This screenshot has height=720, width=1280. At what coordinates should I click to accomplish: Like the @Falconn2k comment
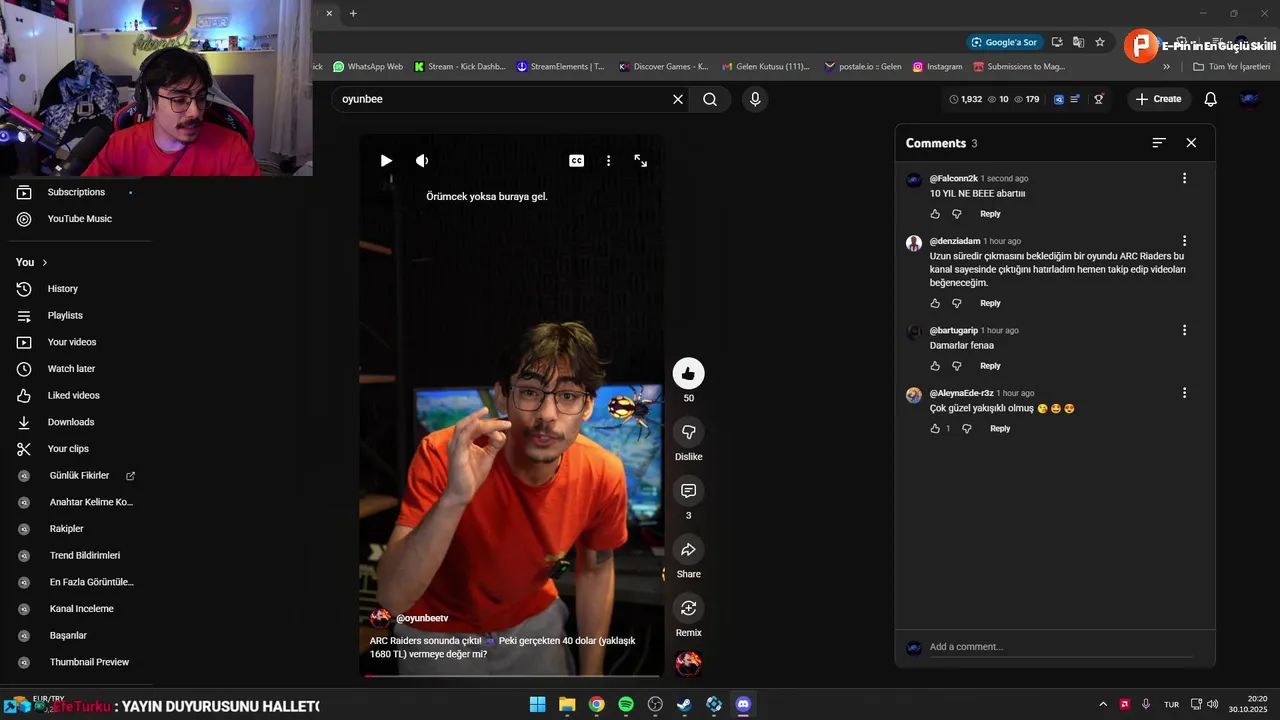(935, 214)
